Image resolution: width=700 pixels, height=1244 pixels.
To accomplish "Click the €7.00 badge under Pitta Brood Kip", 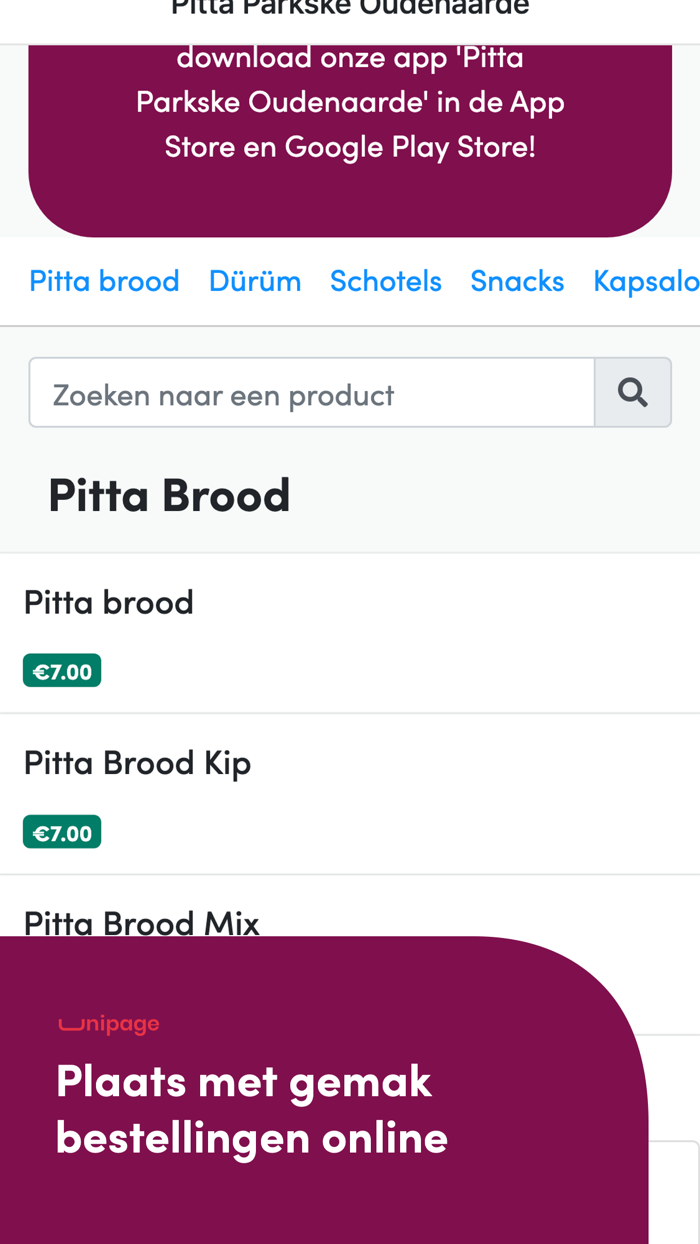I will coord(62,831).
